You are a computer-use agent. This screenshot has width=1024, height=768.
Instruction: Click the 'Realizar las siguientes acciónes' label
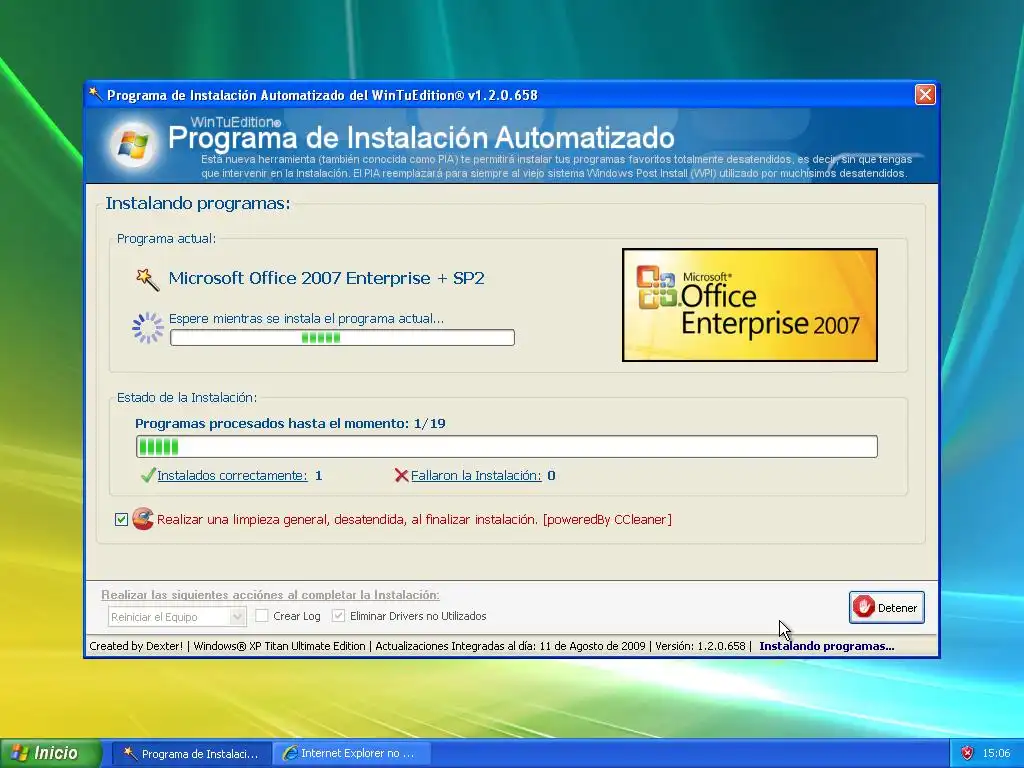[x=270, y=595]
